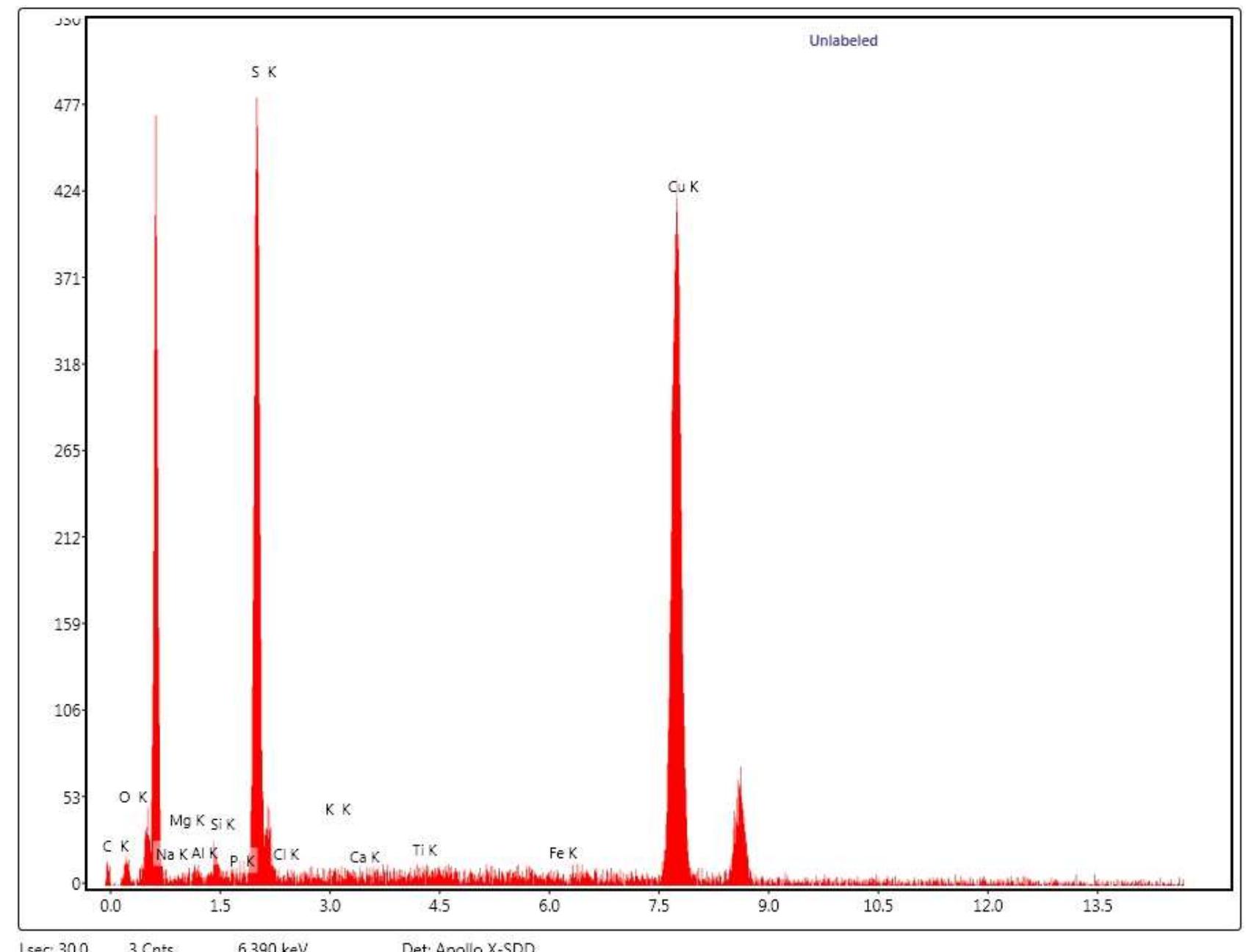Click the Al K element label
This screenshot has height=952, width=1246.
[x=204, y=853]
